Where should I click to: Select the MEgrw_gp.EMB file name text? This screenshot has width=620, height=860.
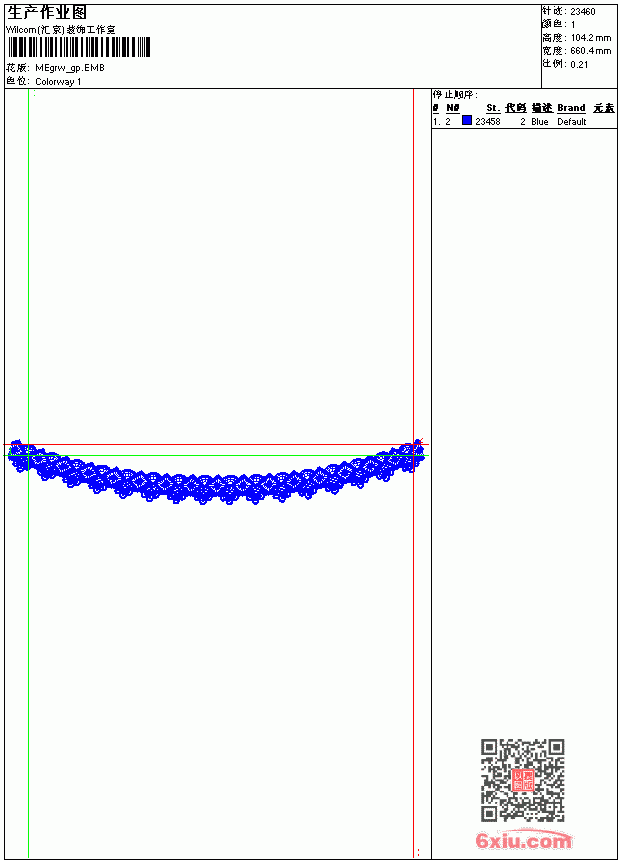pos(70,68)
